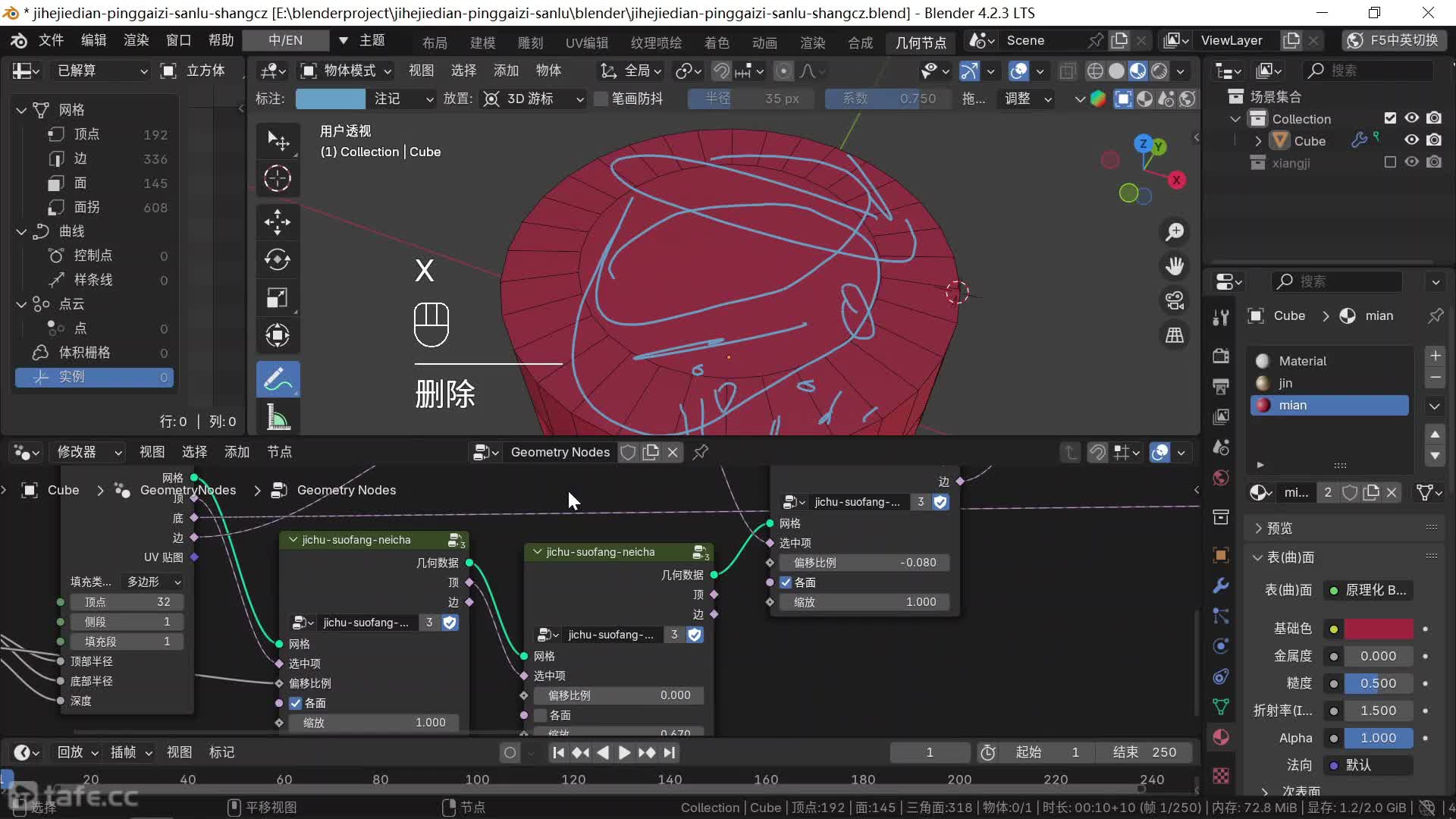This screenshot has width=1456, height=819.
Task: Click the red base color swatch
Action: point(1379,629)
